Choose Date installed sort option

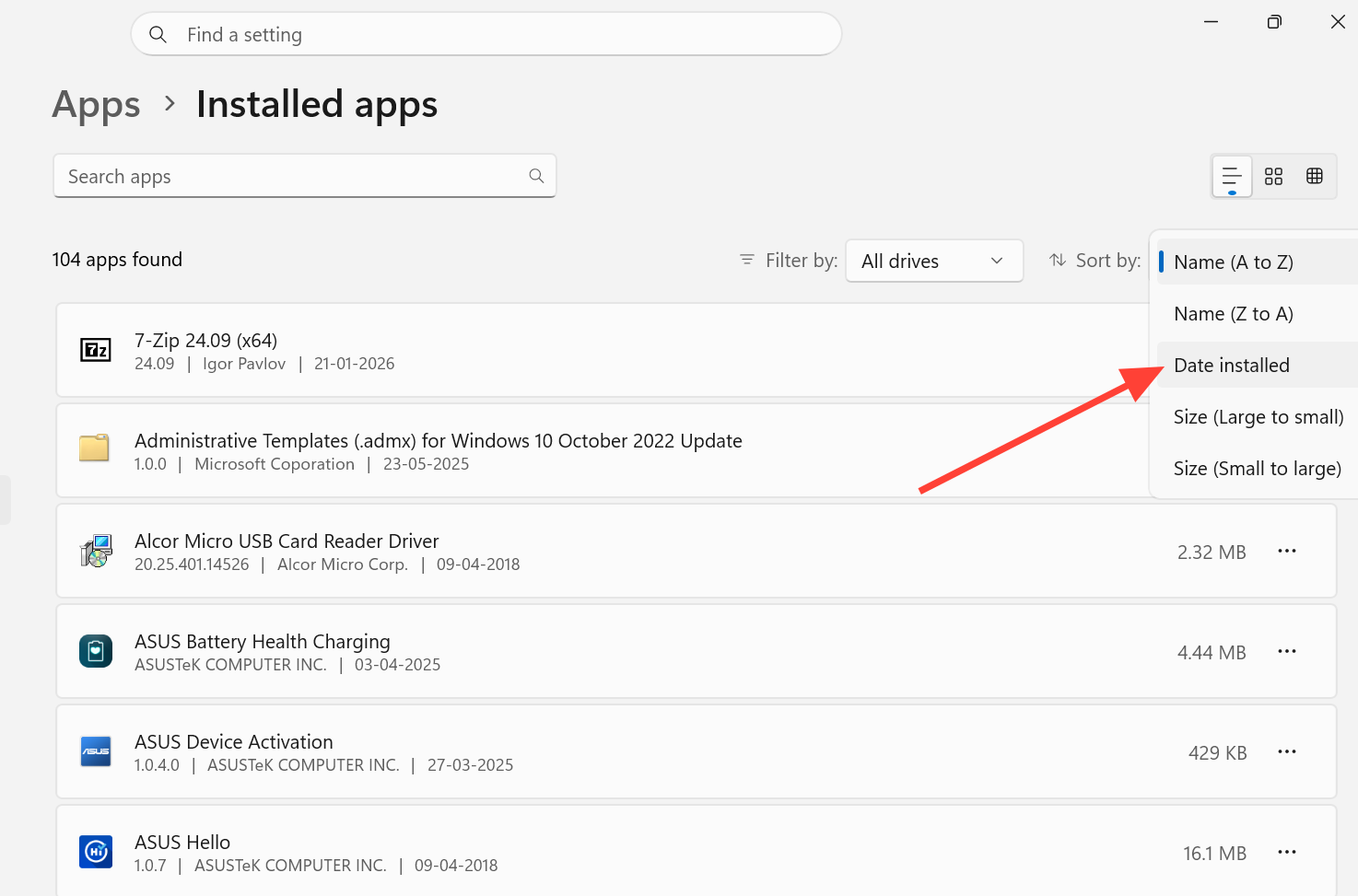pos(1257,366)
